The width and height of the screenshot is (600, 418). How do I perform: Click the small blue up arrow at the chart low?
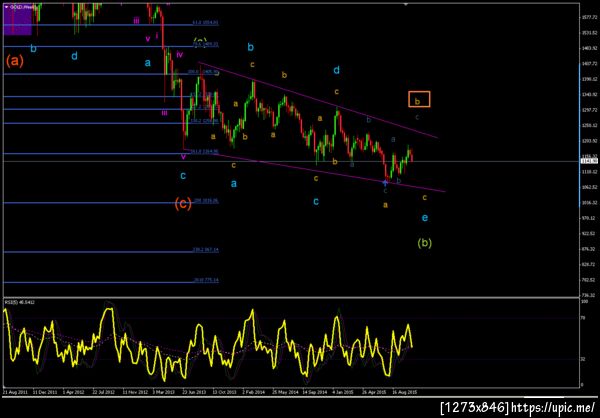coord(385,183)
